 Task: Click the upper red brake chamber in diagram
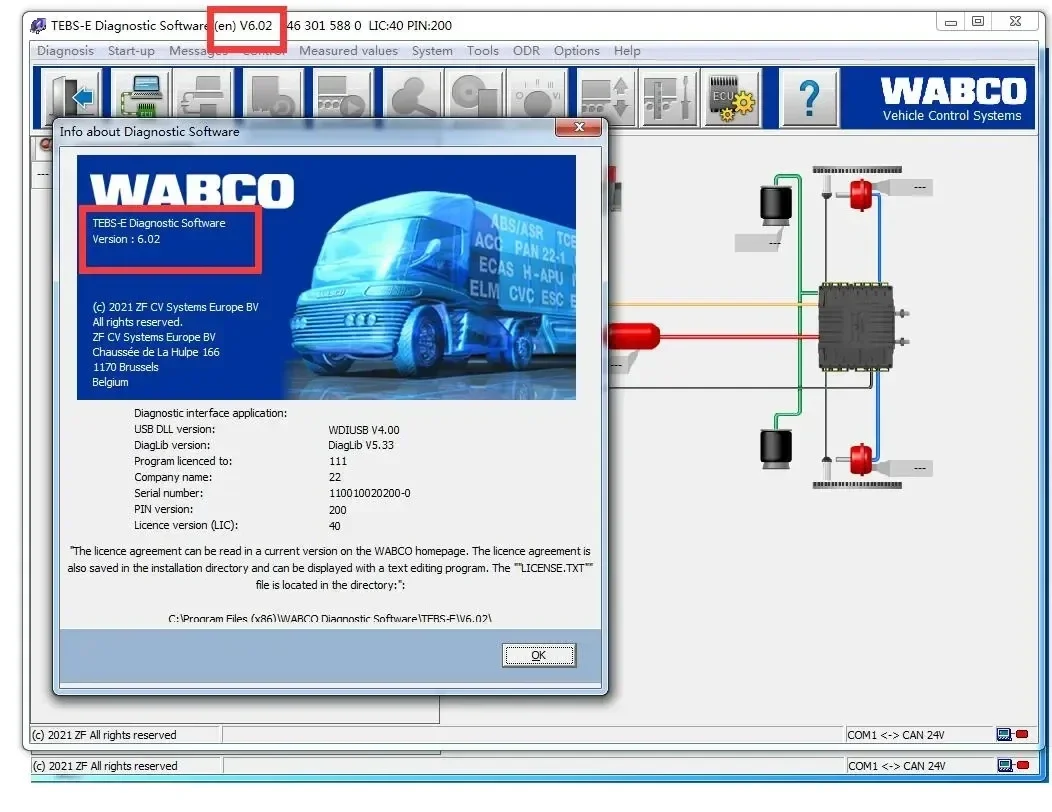coord(861,195)
